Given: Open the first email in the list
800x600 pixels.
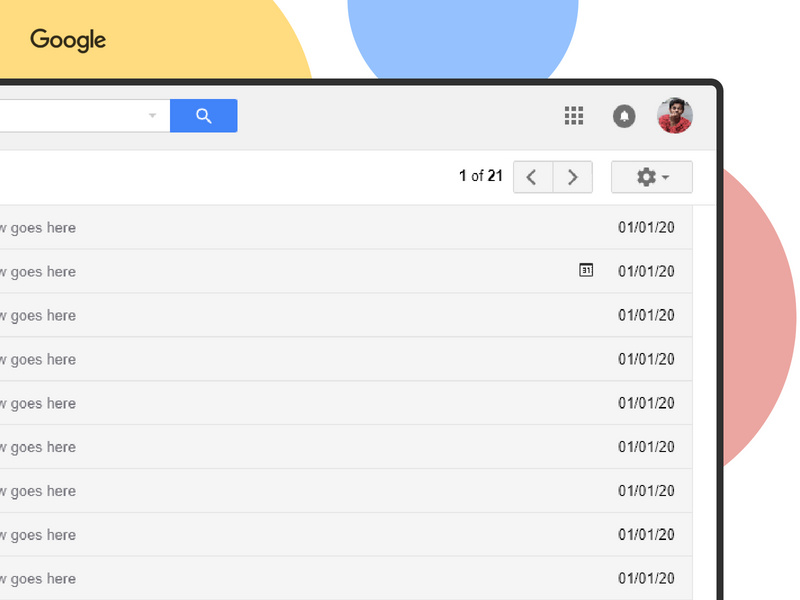Looking at the screenshot, I should pyautogui.click(x=300, y=227).
